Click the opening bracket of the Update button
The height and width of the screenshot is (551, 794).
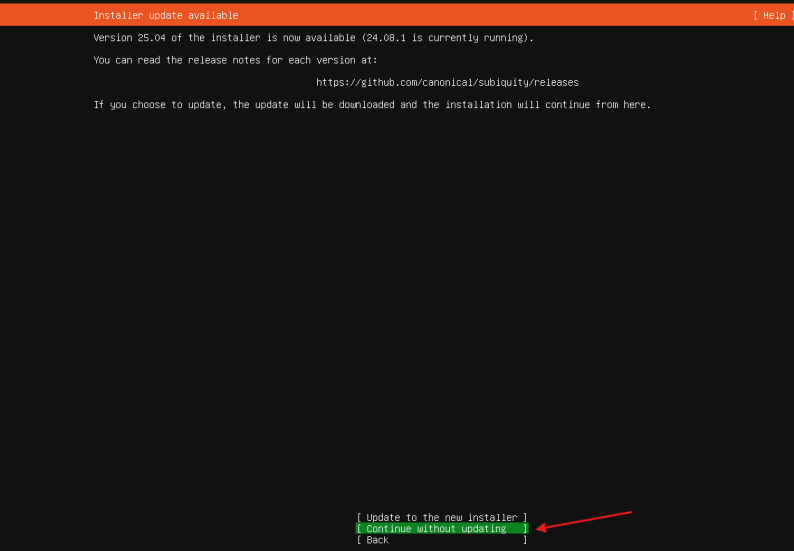click(x=359, y=517)
